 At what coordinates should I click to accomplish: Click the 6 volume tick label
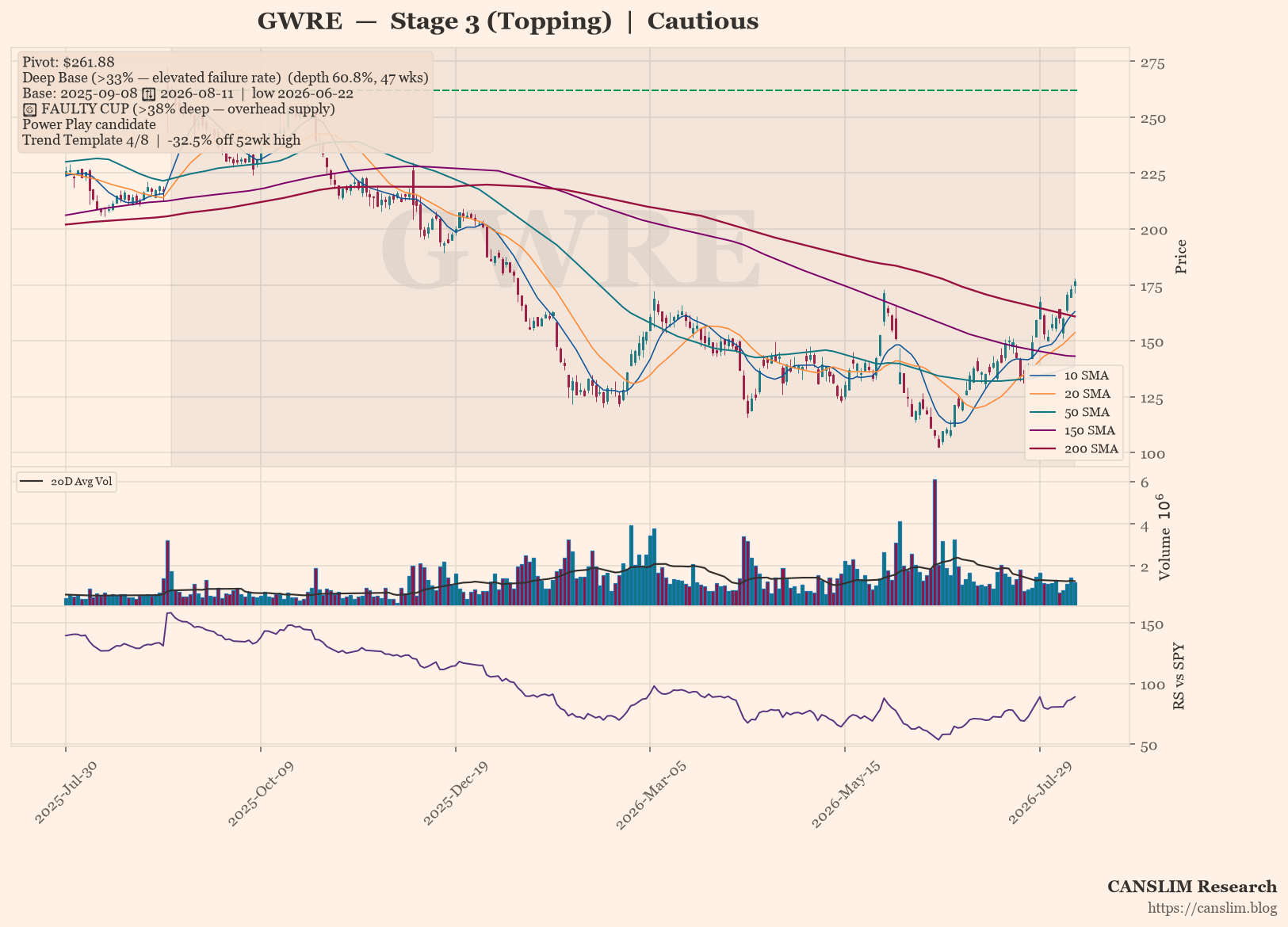click(x=1145, y=483)
